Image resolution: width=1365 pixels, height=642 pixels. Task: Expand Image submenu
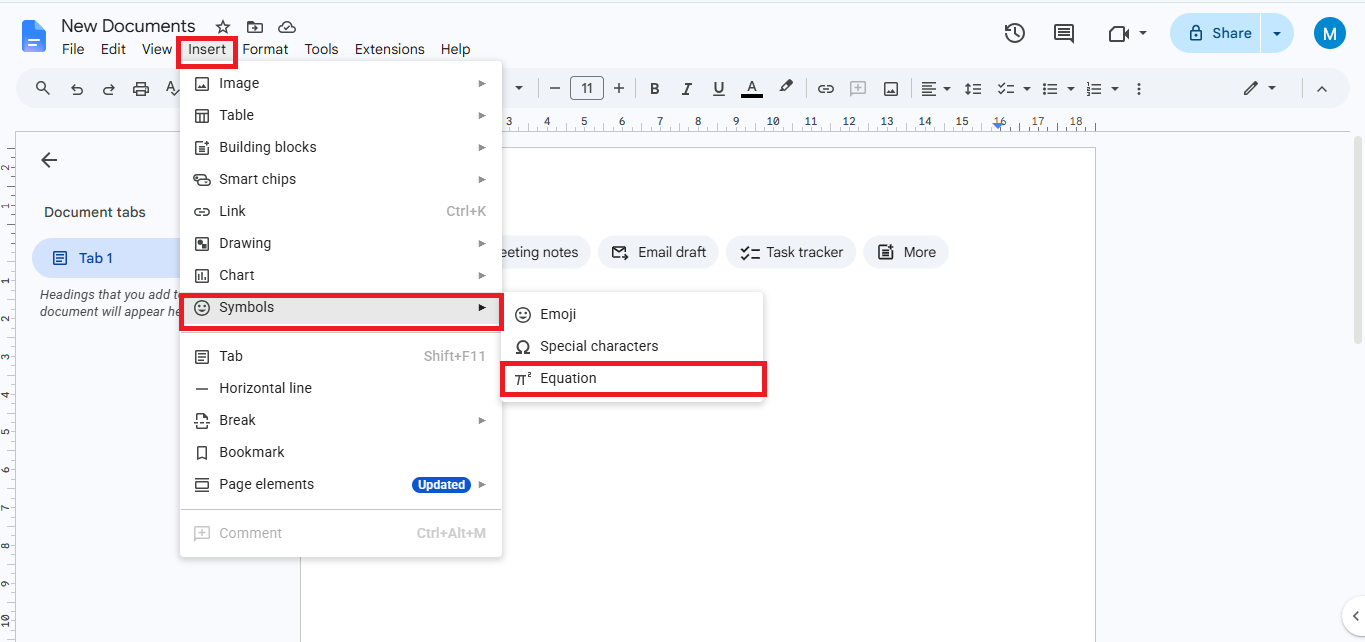click(341, 83)
